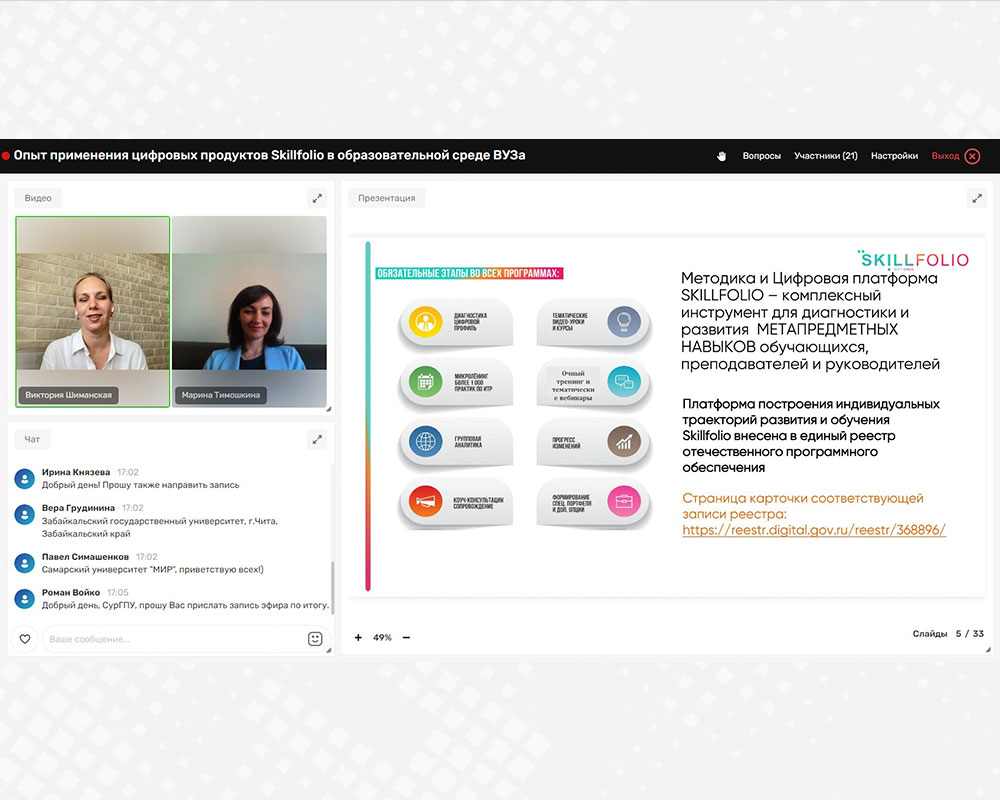Click Вера Грудинина's chat avatar

(x=25, y=514)
